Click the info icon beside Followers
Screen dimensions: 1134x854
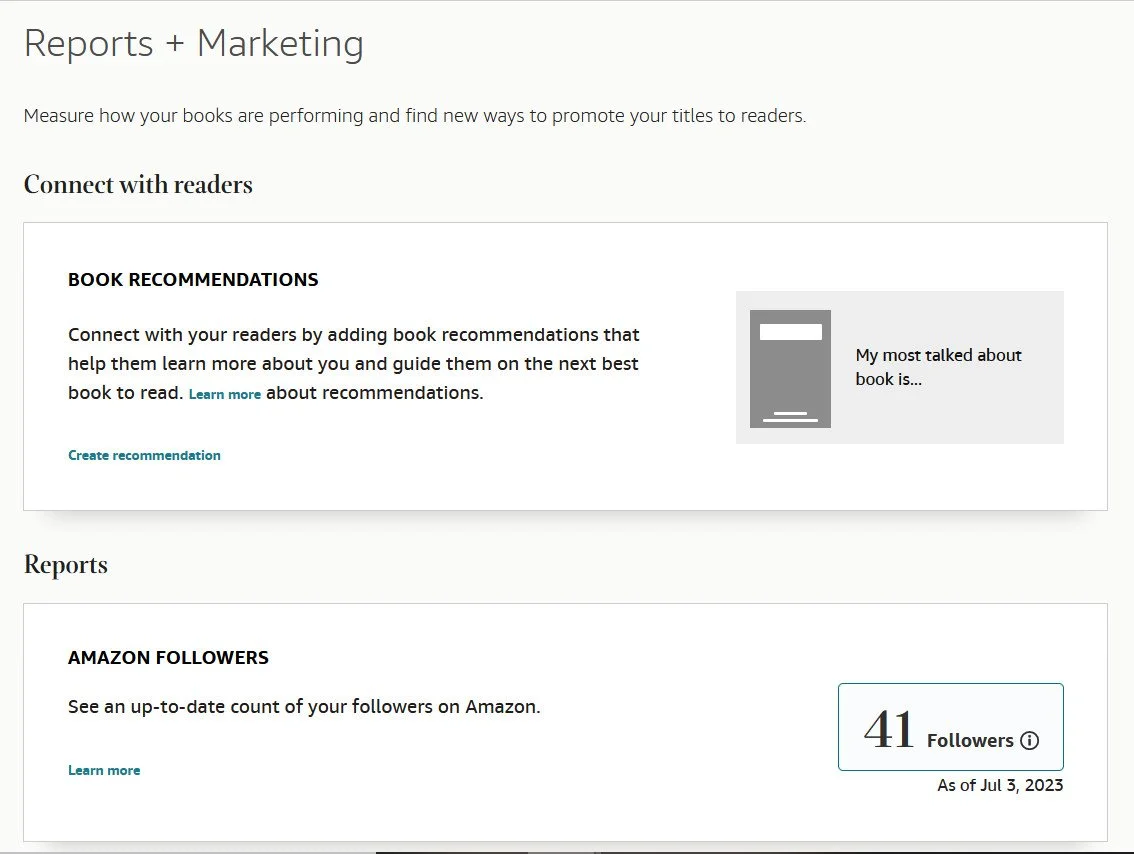coord(1029,741)
